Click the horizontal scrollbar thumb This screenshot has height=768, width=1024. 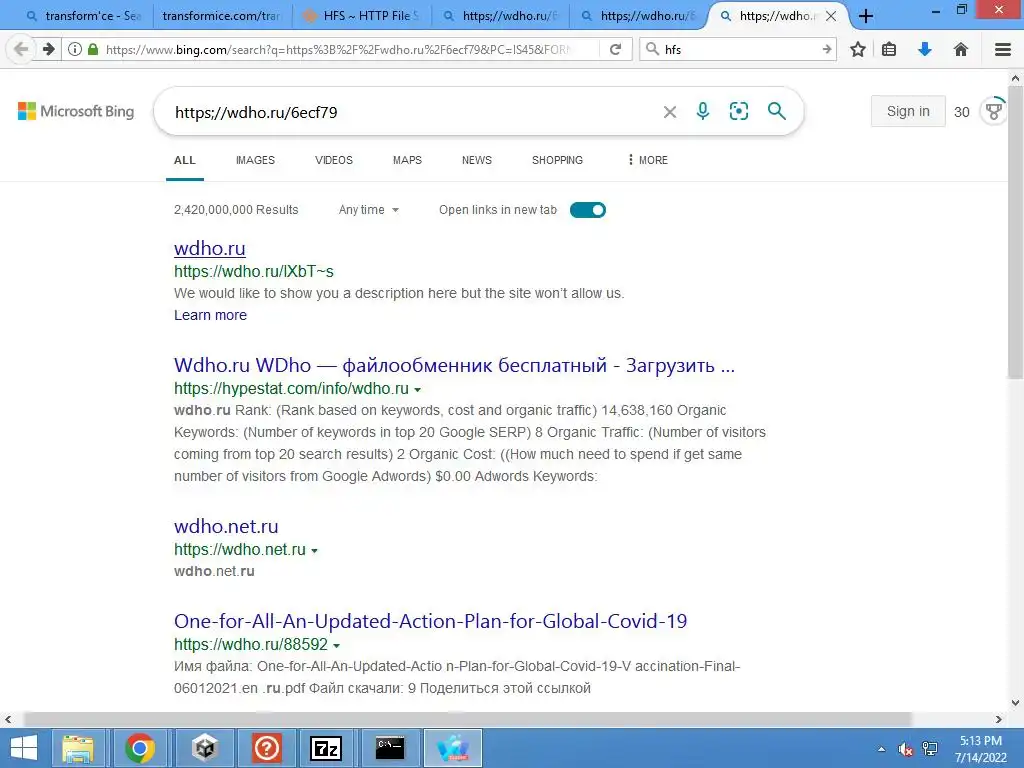467,719
